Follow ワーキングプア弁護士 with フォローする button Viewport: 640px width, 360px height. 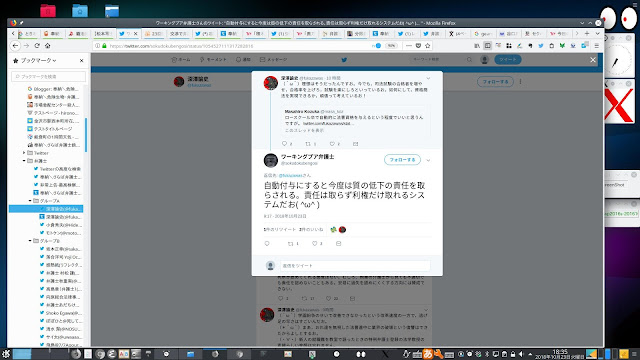click(402, 160)
